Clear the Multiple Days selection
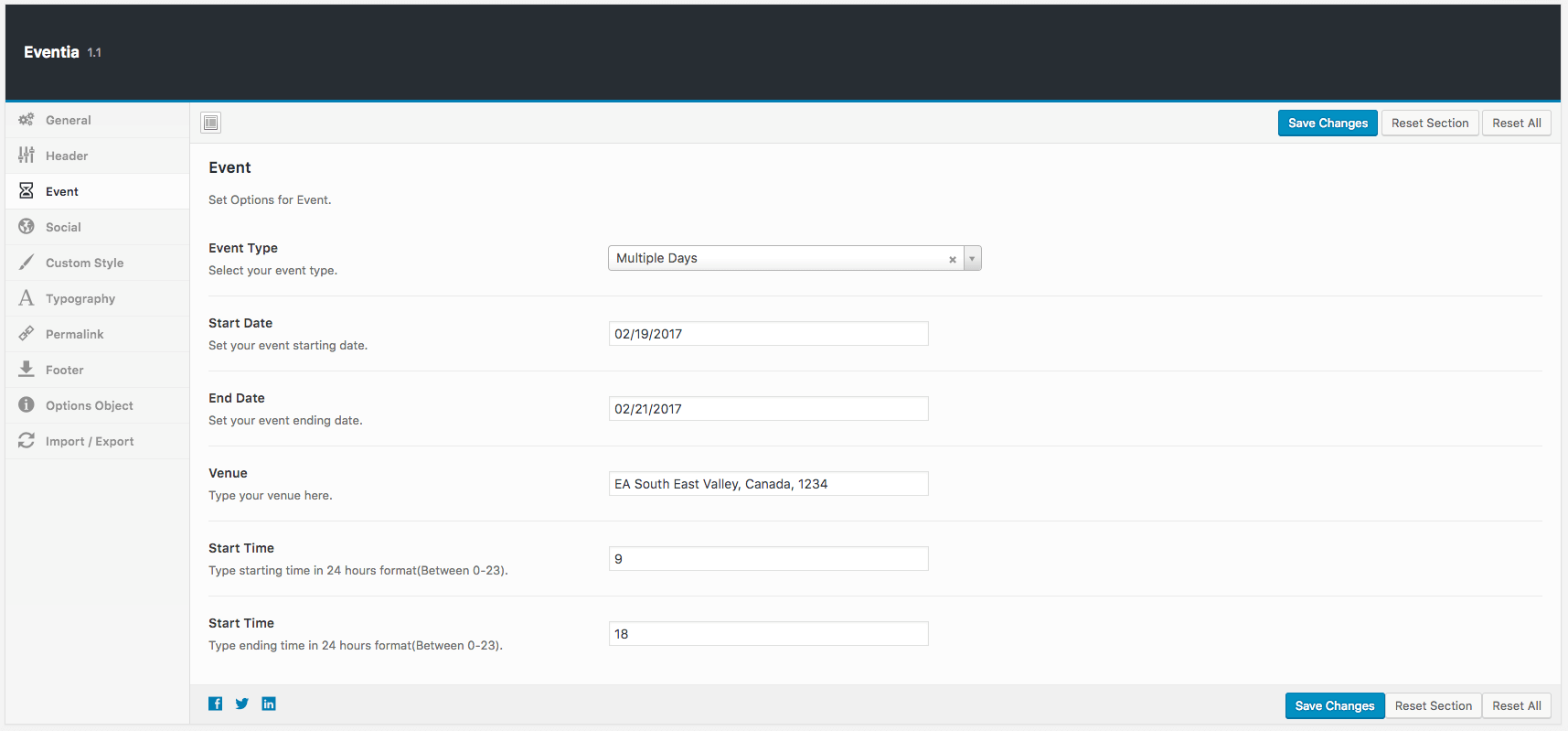1568x731 pixels. coord(953,259)
